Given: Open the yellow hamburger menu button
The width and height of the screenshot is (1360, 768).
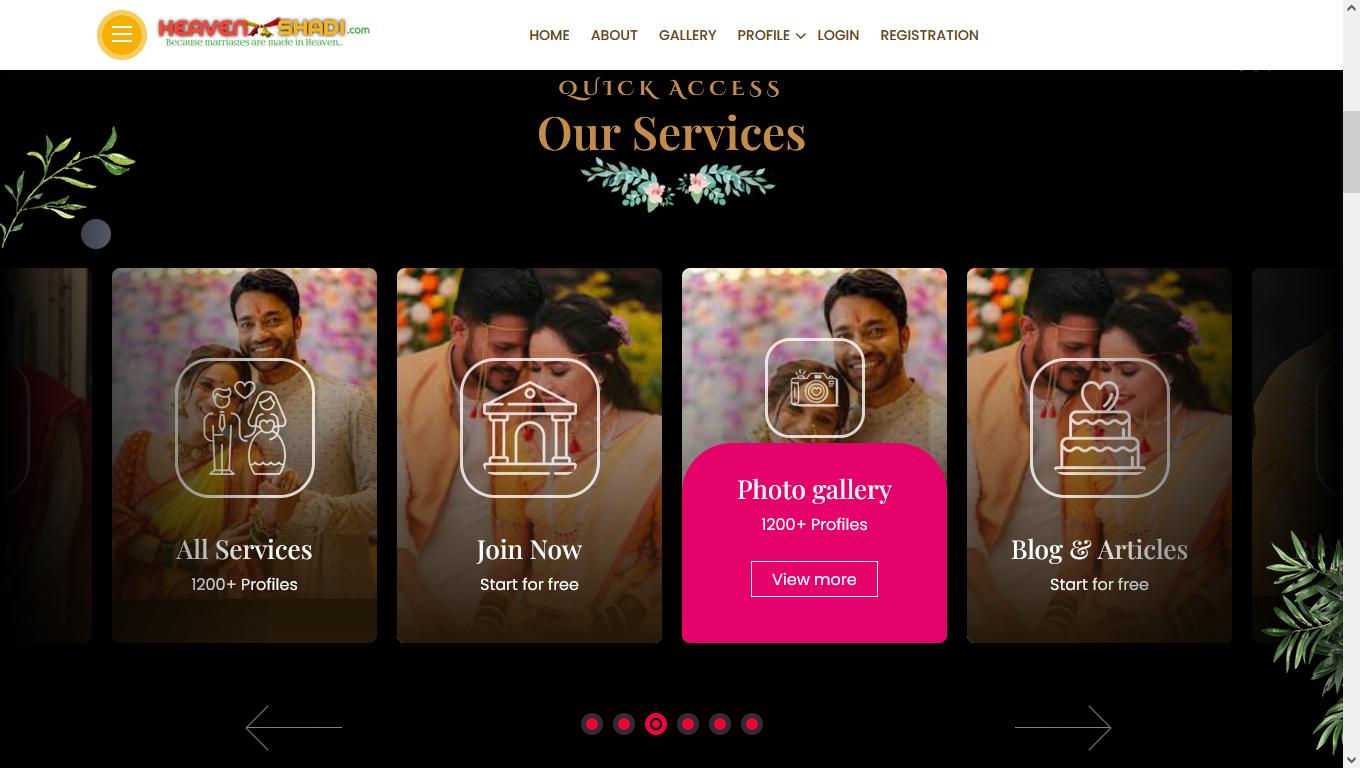Looking at the screenshot, I should (x=122, y=35).
